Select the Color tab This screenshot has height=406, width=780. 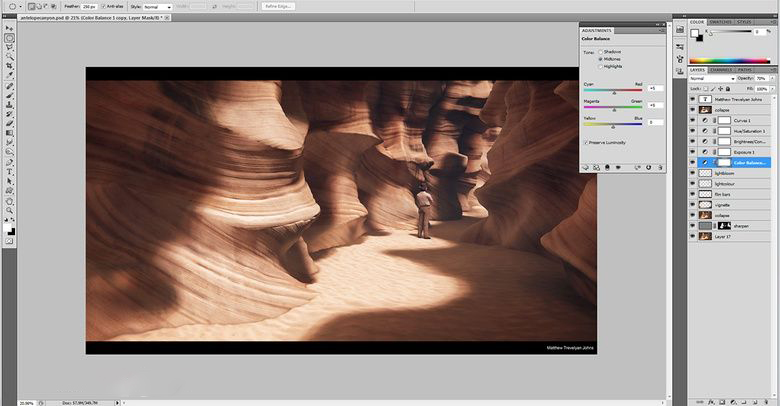click(x=697, y=22)
